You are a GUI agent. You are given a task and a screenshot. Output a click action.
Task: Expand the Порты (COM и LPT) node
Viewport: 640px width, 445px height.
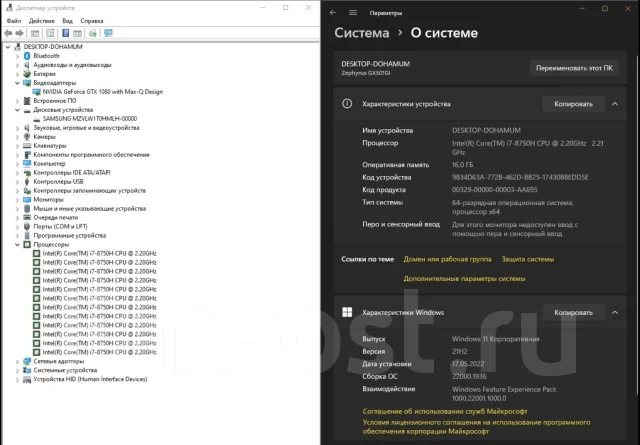point(17,227)
